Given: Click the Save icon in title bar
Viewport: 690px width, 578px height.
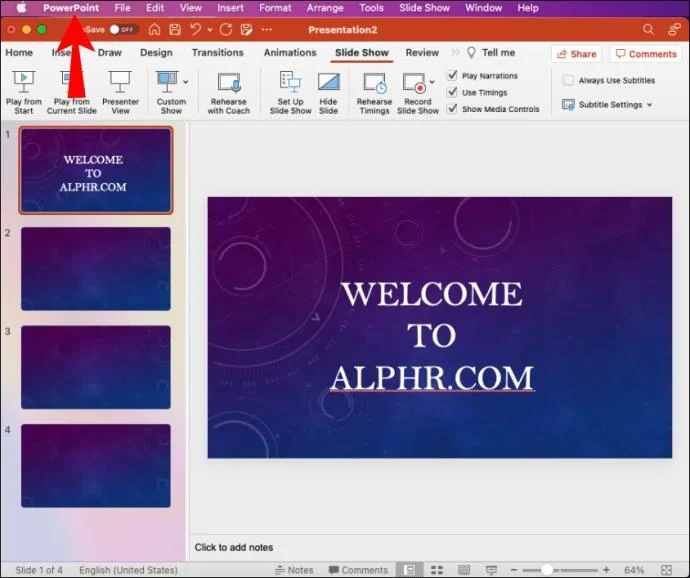Looking at the screenshot, I should tap(175, 29).
